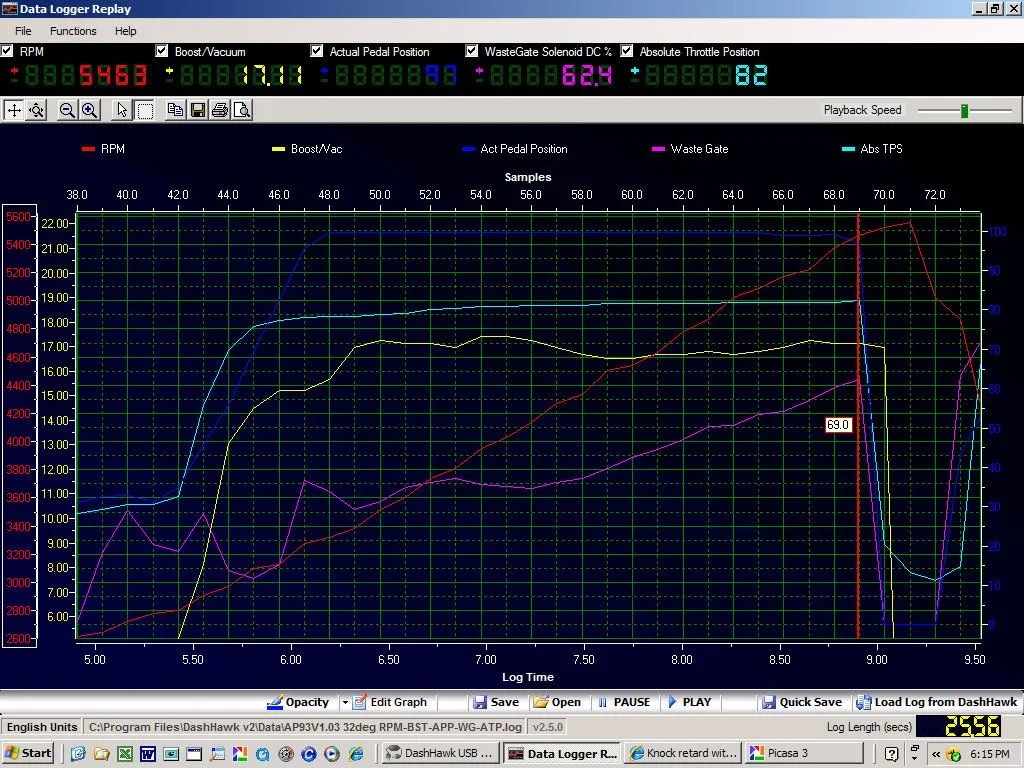Select the pan/move graph tool
The image size is (1024, 768).
[14, 110]
